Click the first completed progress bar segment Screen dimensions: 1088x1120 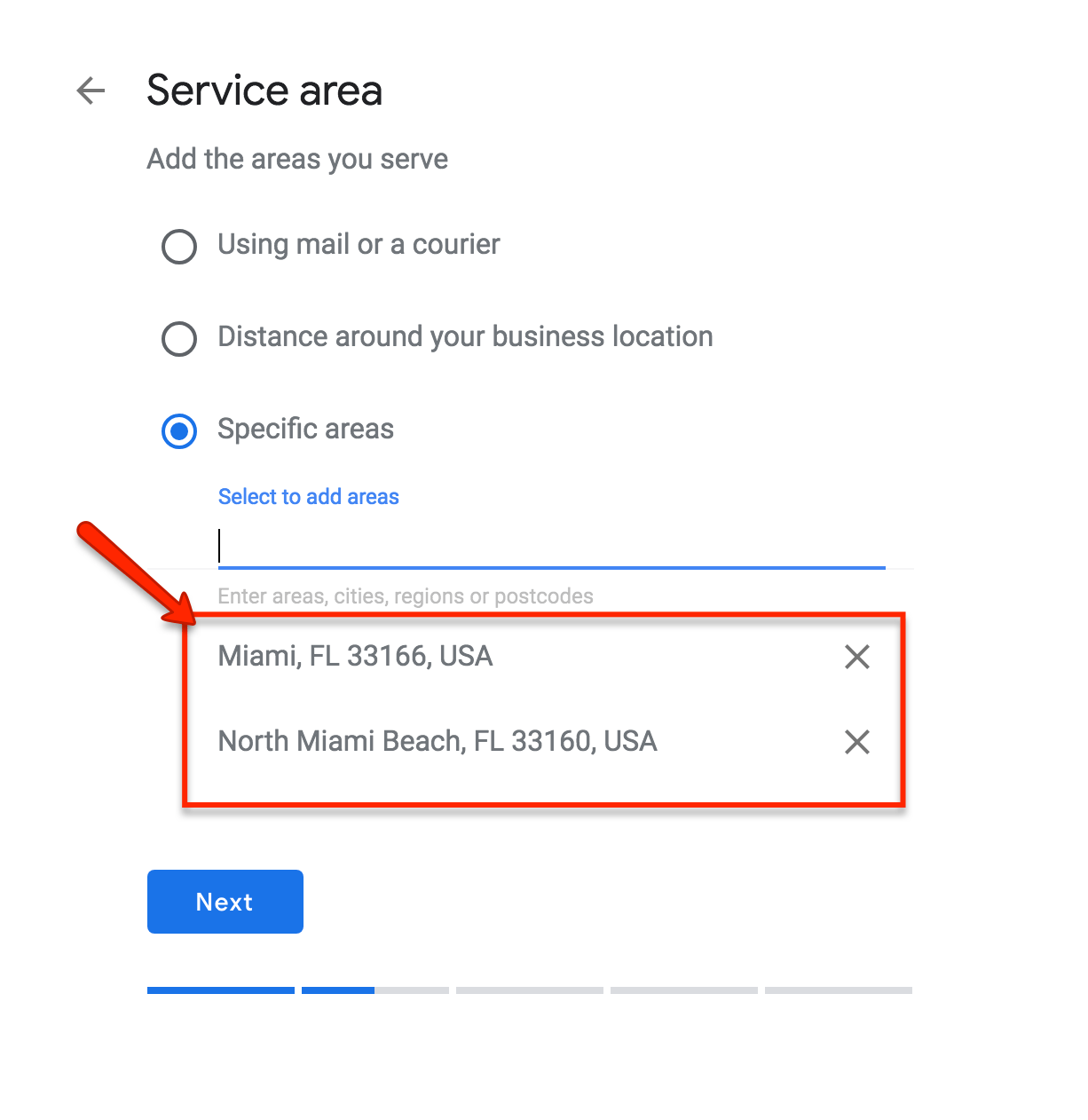click(x=221, y=990)
